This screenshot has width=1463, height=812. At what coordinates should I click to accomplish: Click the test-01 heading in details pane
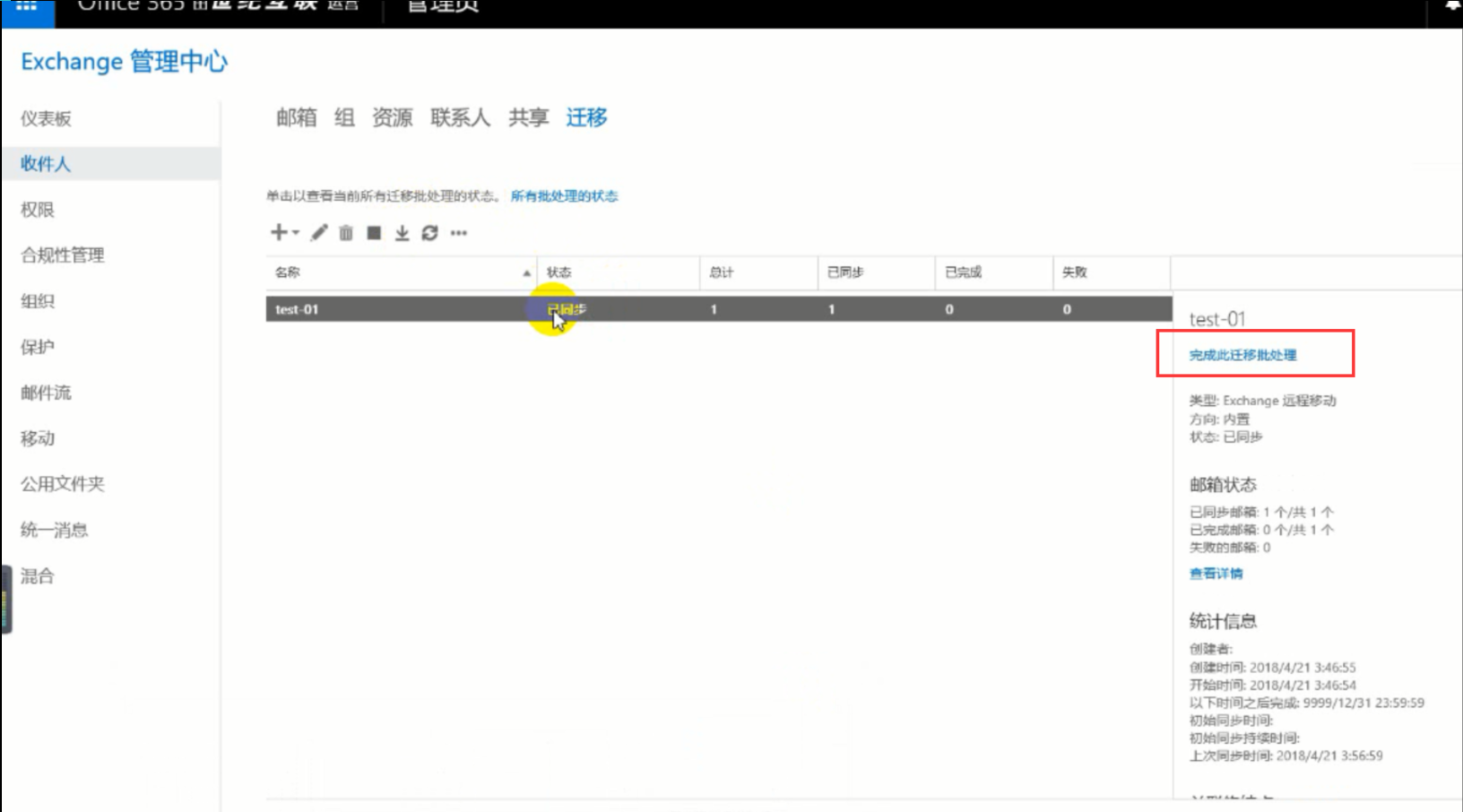[1217, 319]
